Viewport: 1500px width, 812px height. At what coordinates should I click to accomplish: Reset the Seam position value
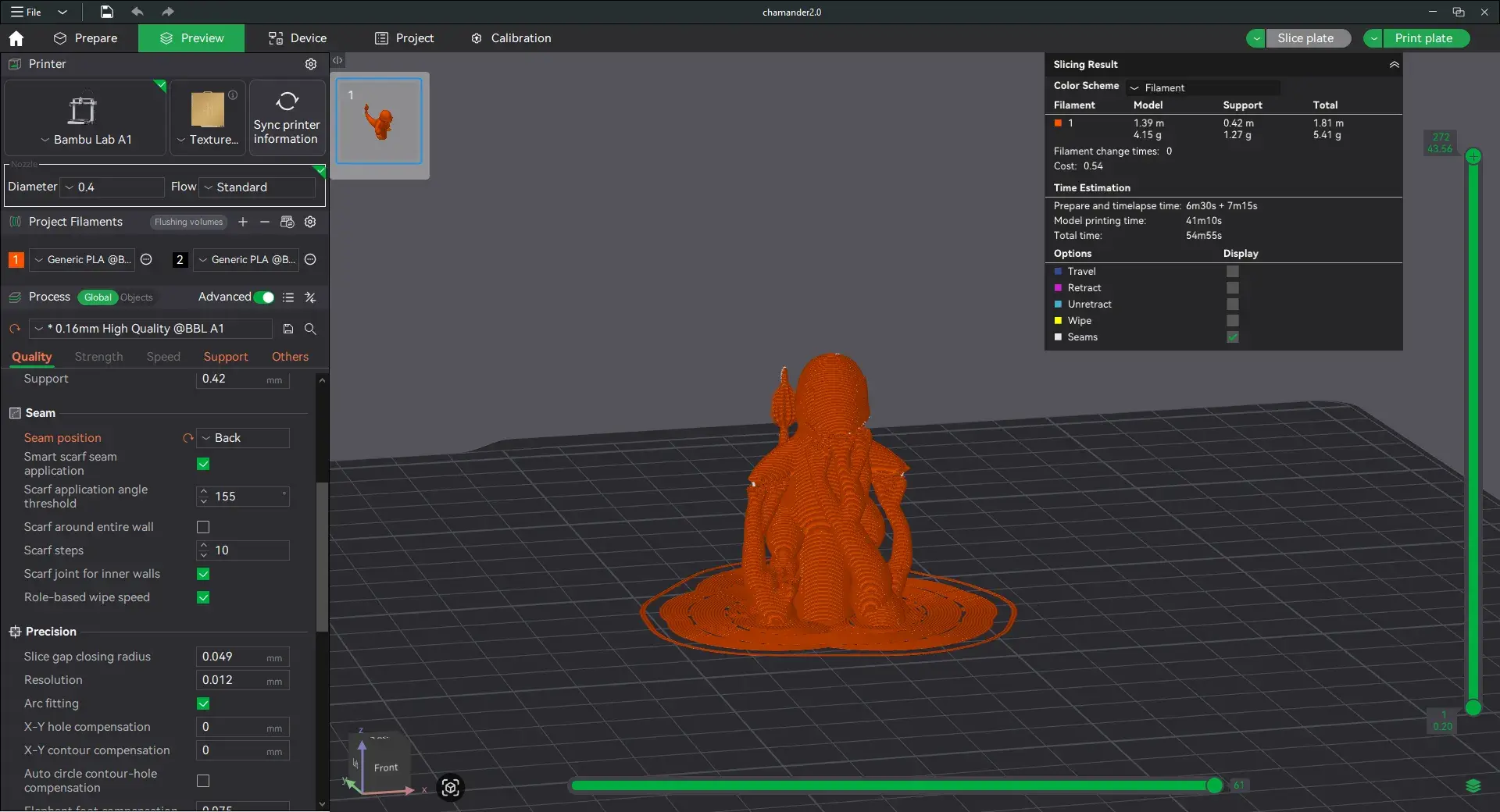[187, 438]
